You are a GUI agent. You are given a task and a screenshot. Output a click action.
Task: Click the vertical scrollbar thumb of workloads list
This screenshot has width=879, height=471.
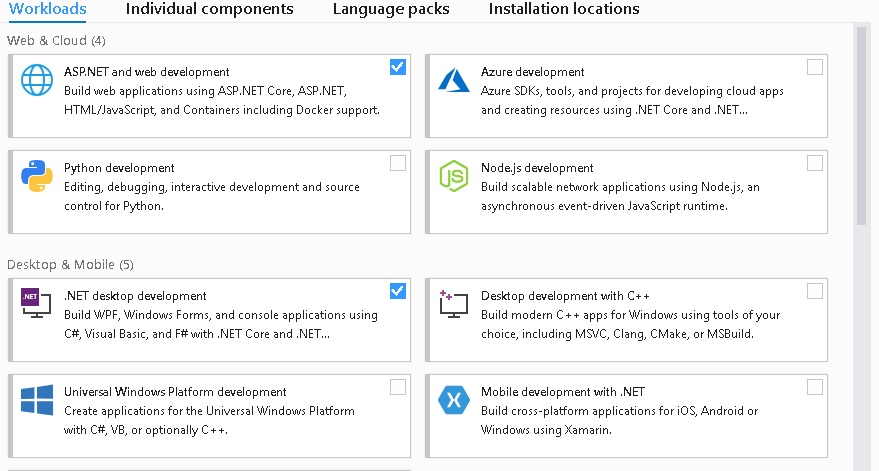[862, 126]
